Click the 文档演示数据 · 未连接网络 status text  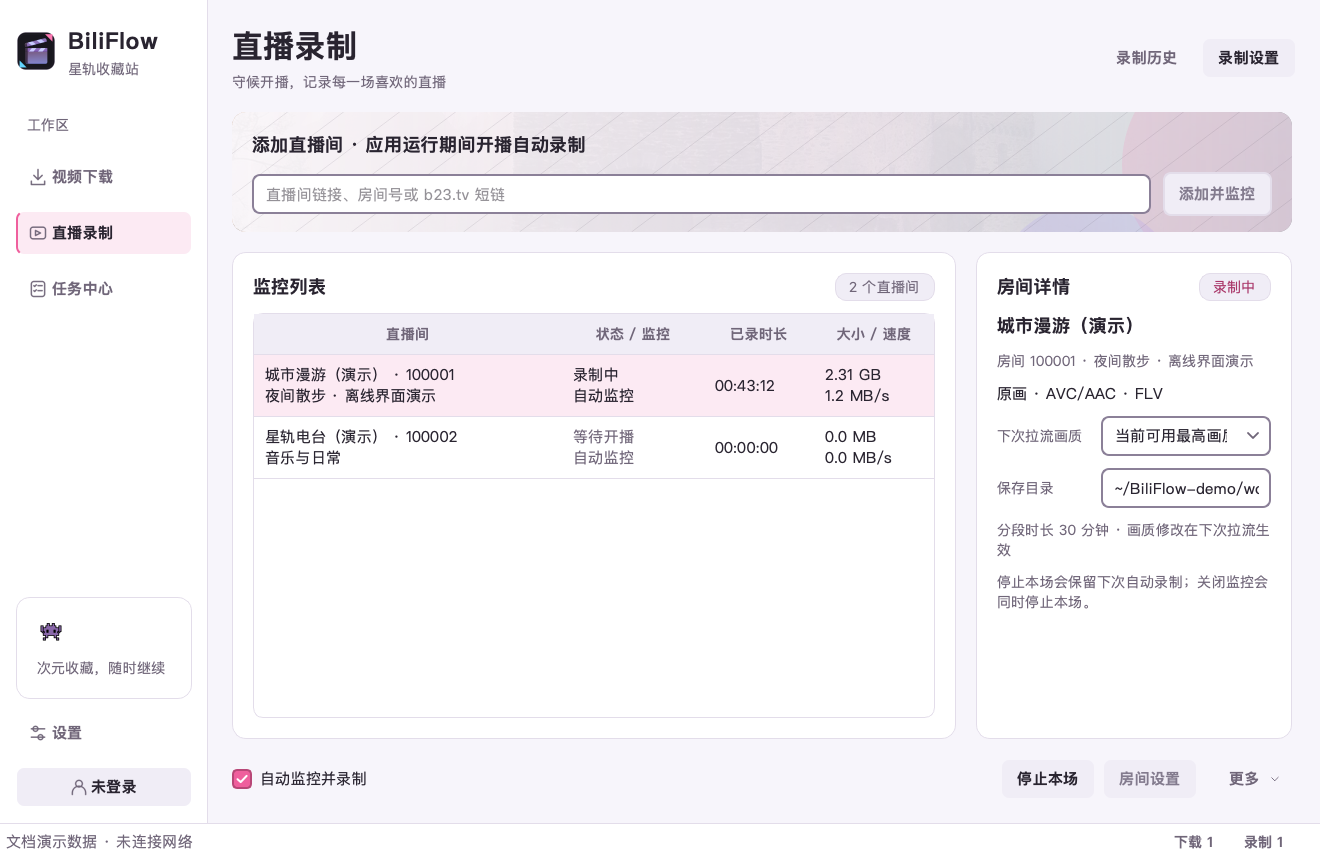tap(100, 842)
